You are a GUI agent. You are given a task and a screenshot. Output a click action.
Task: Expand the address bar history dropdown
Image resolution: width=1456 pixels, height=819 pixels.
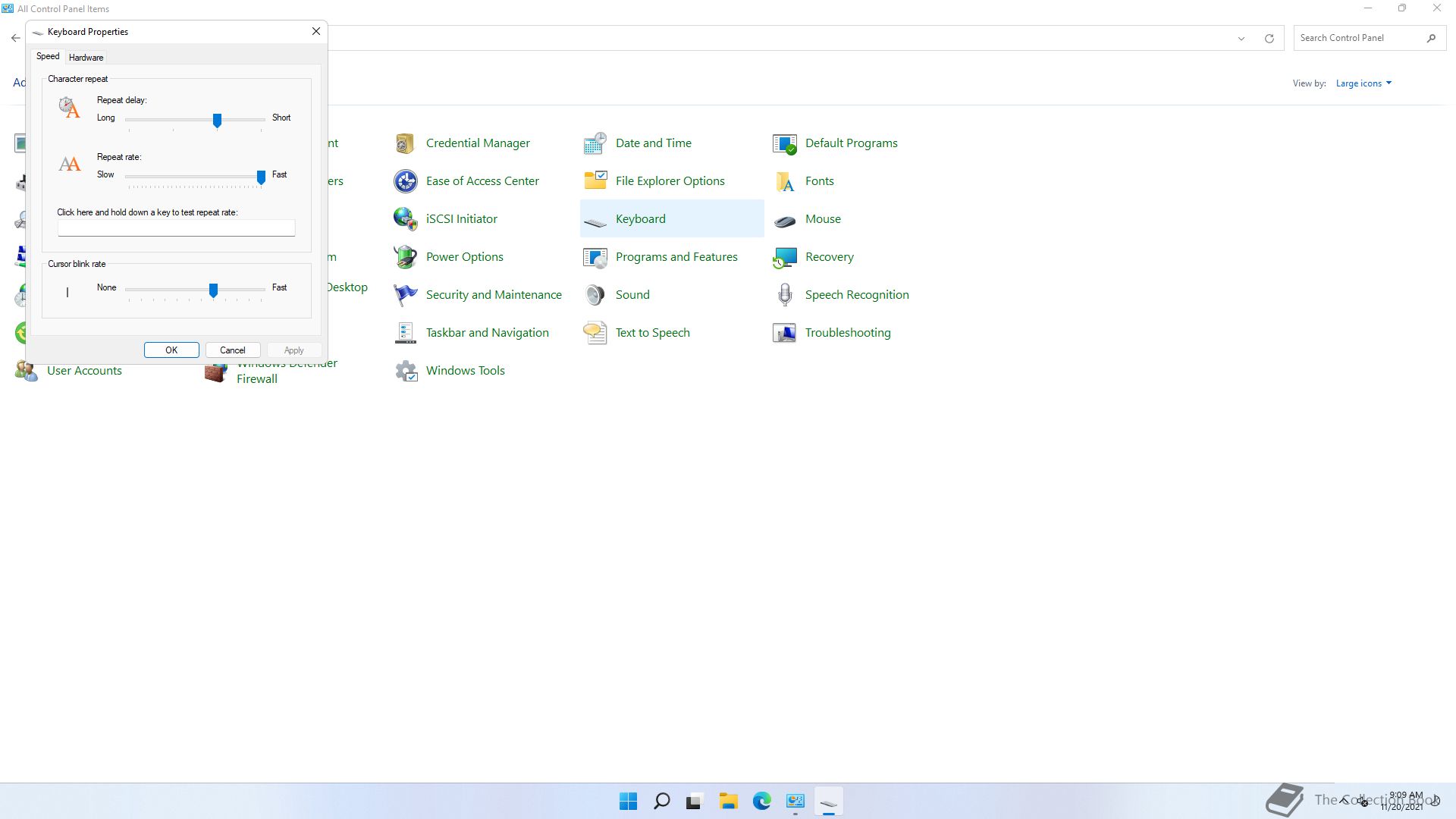click(1241, 38)
